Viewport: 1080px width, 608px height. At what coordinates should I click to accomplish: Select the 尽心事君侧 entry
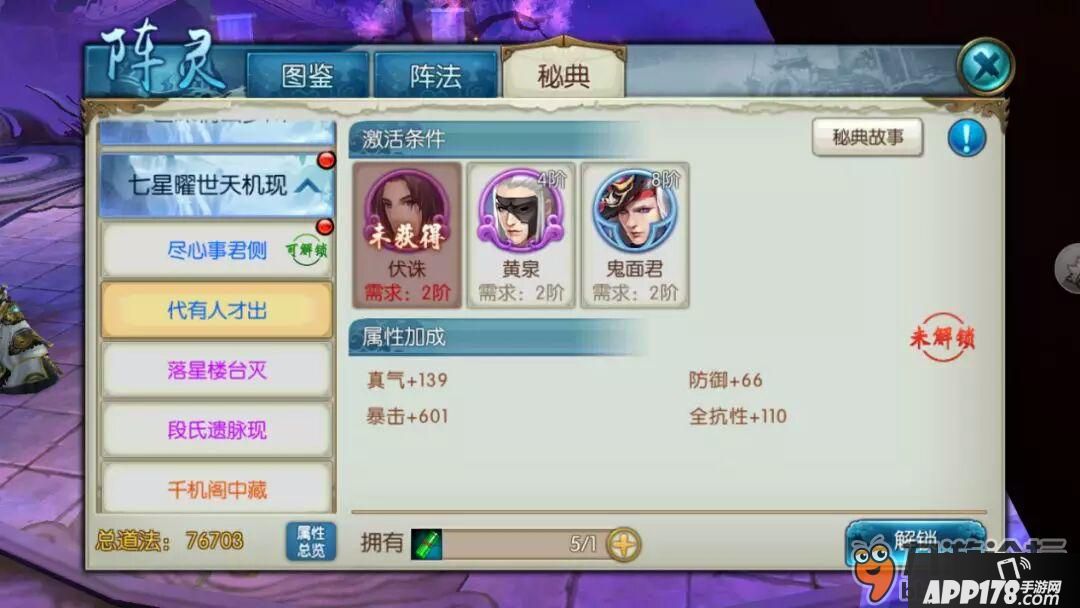[217, 250]
